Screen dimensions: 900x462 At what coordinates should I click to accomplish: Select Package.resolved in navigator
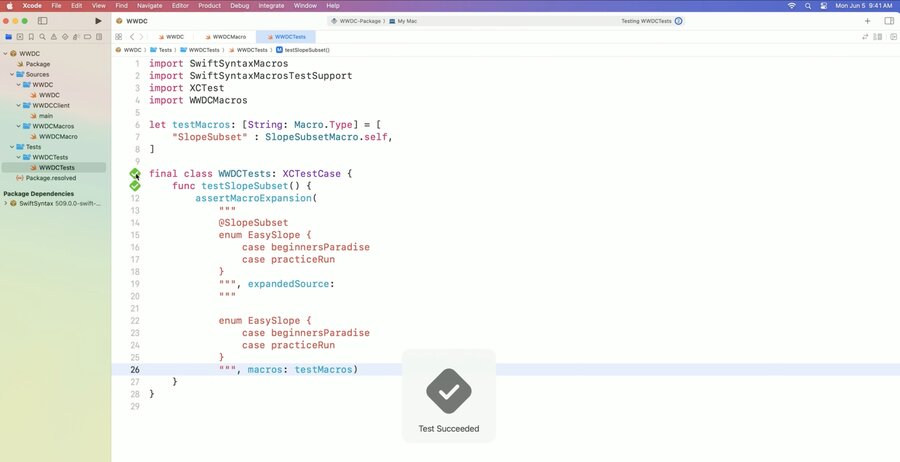pyautogui.click(x=53, y=178)
